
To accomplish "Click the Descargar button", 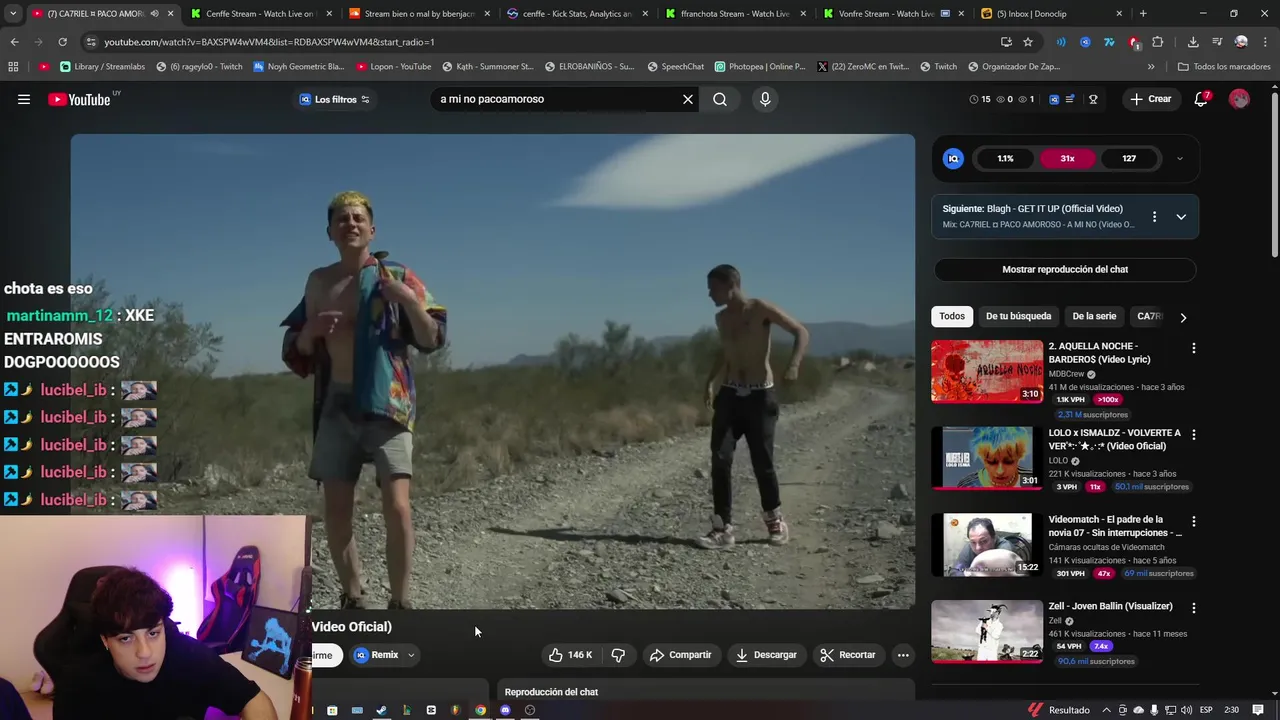I will [x=766, y=655].
